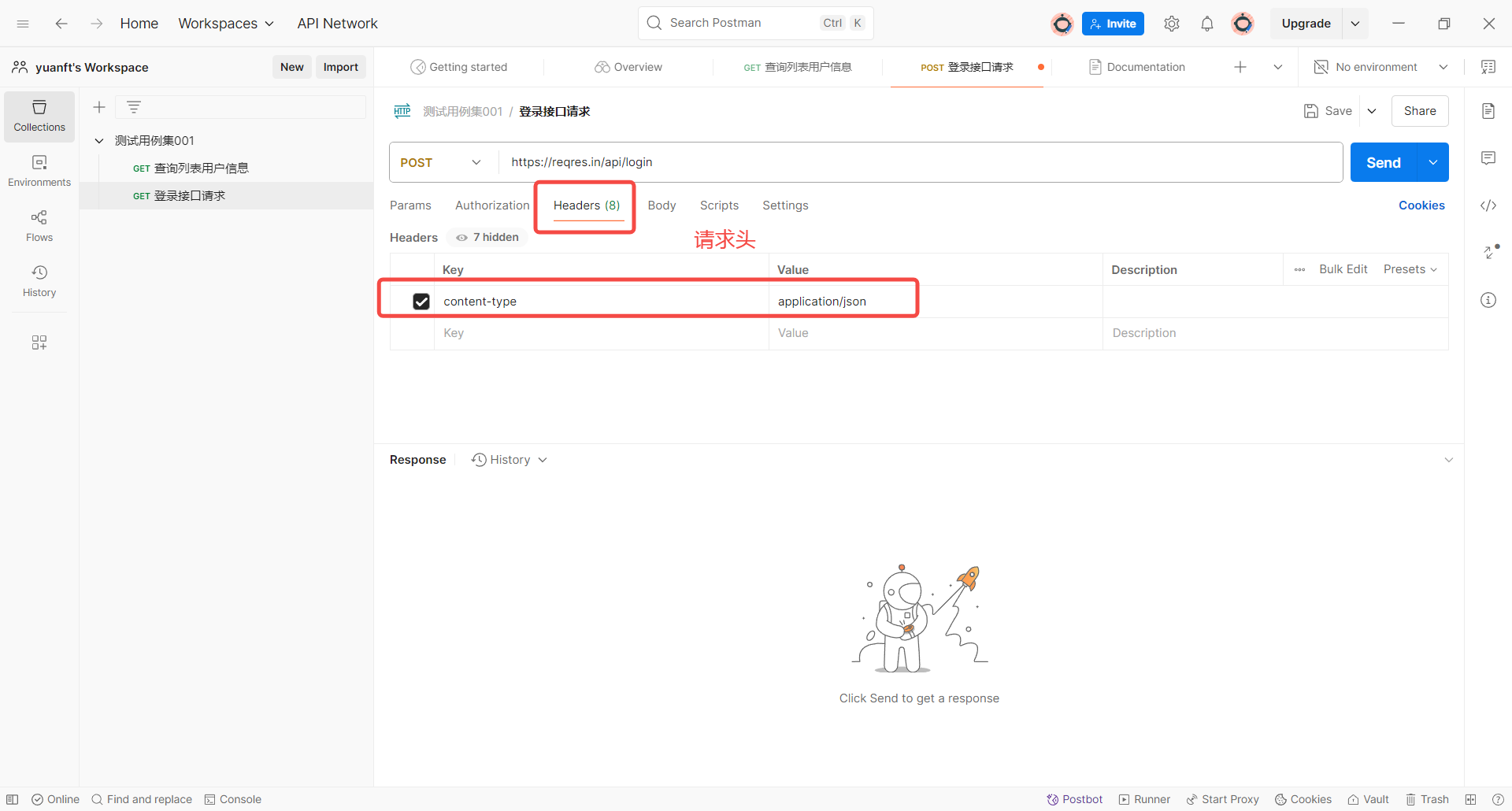Switch to Scripts tab
1512x811 pixels.
[x=719, y=206]
